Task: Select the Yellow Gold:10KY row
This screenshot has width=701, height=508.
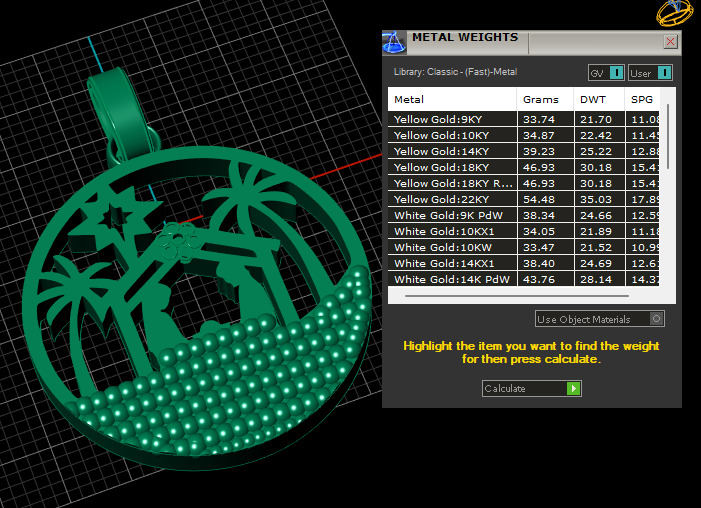Action: pyautogui.click(x=524, y=135)
